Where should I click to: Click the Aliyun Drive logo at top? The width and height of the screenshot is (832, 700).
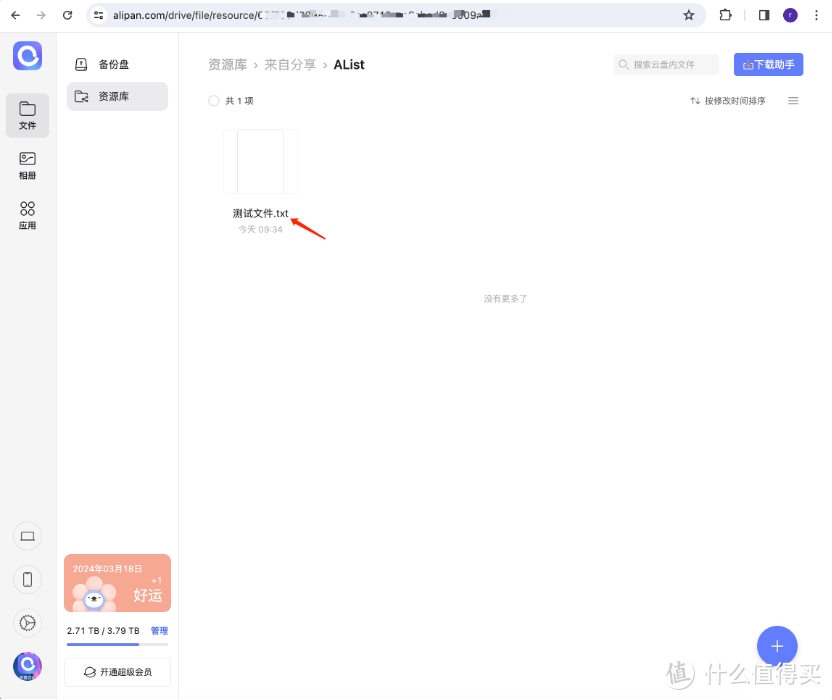point(28,56)
